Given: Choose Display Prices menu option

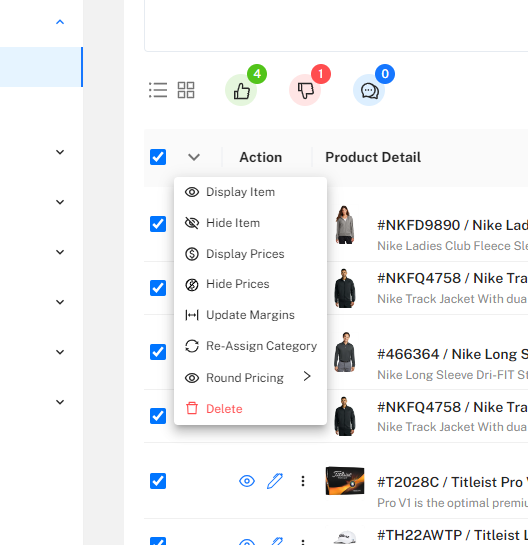Looking at the screenshot, I should 250,254.
